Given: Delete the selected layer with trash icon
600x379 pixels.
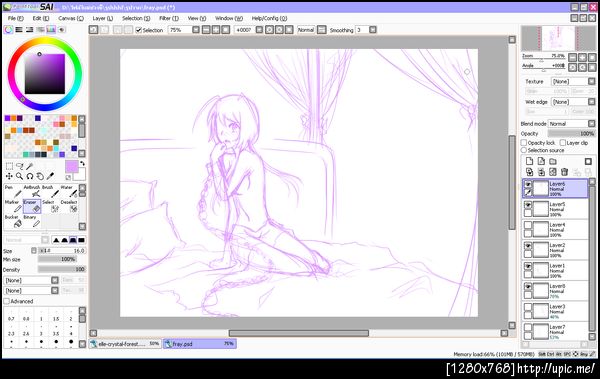Looking at the screenshot, I should click(x=564, y=172).
